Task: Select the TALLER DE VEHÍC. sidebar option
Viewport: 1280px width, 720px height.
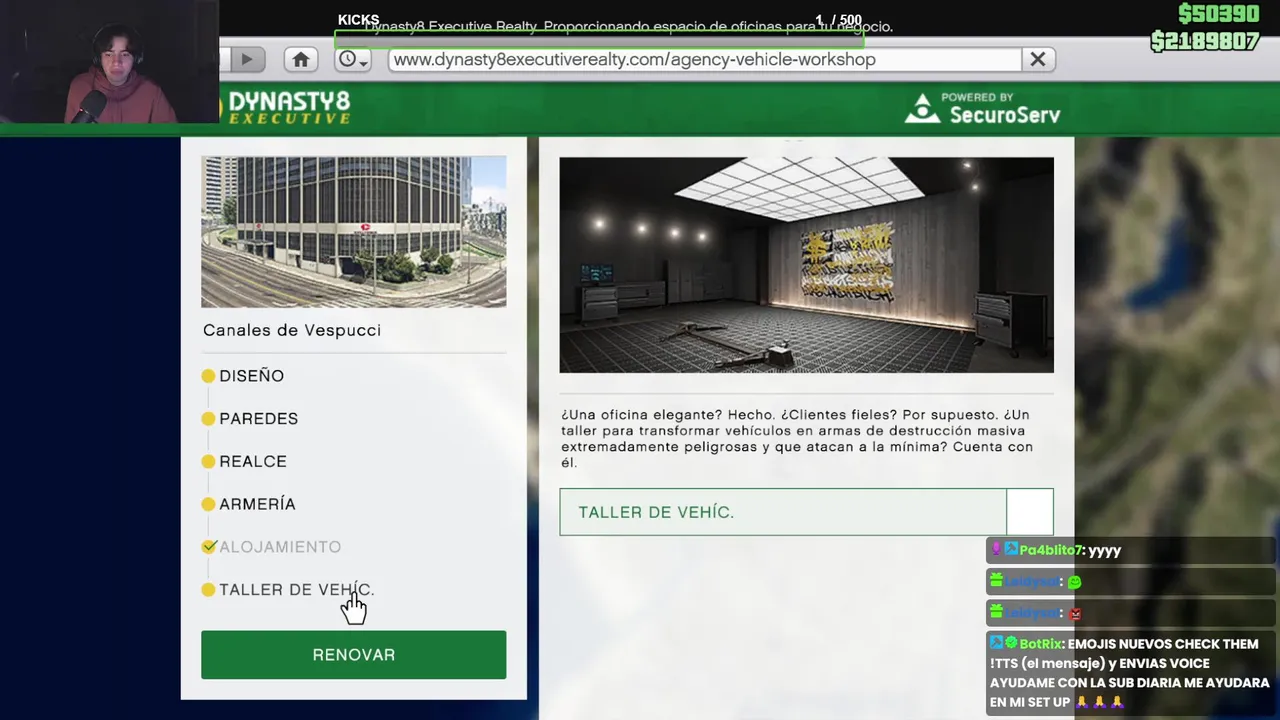Action: [x=296, y=590]
